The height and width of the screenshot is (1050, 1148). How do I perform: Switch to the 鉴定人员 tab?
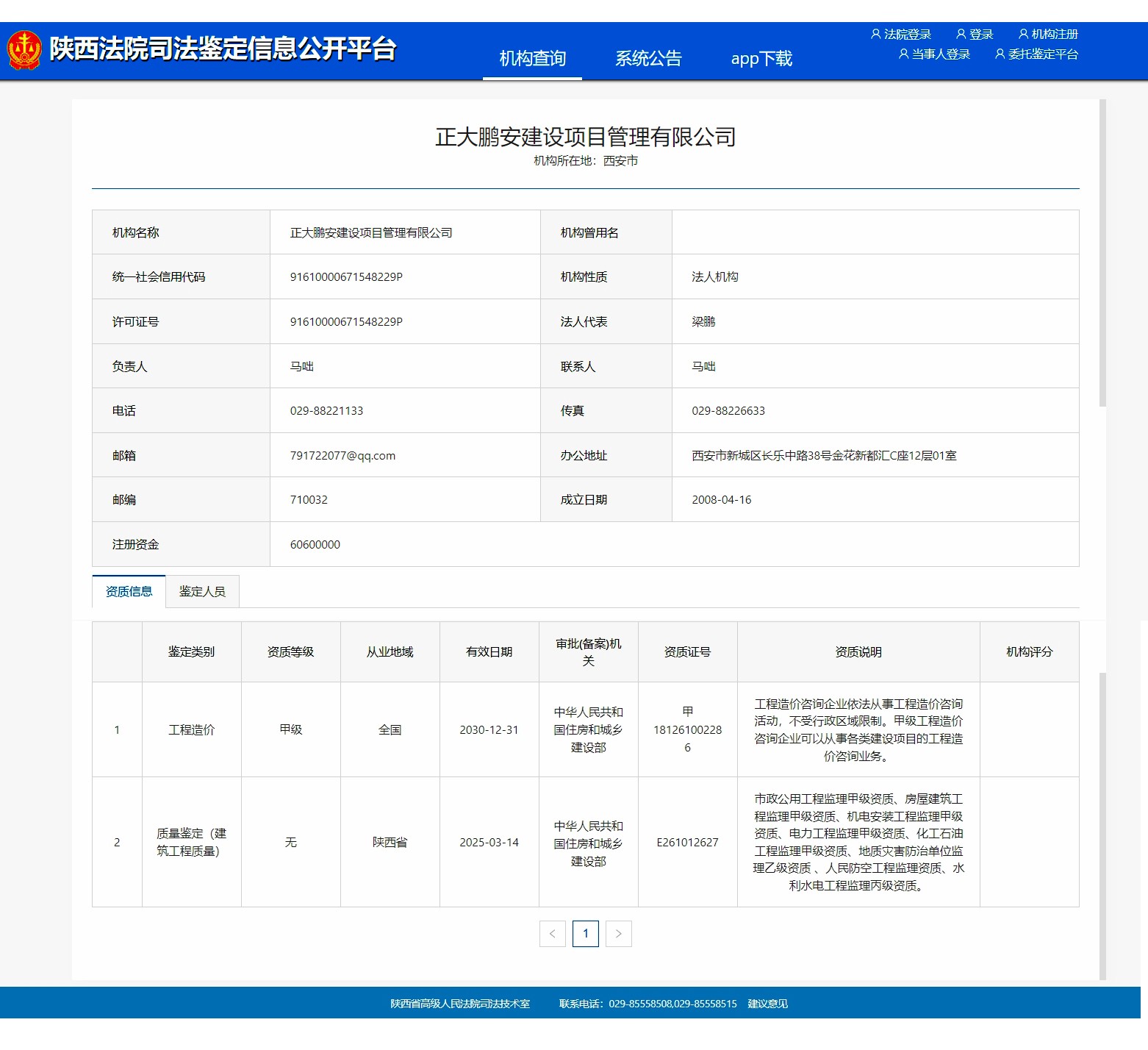tap(202, 592)
